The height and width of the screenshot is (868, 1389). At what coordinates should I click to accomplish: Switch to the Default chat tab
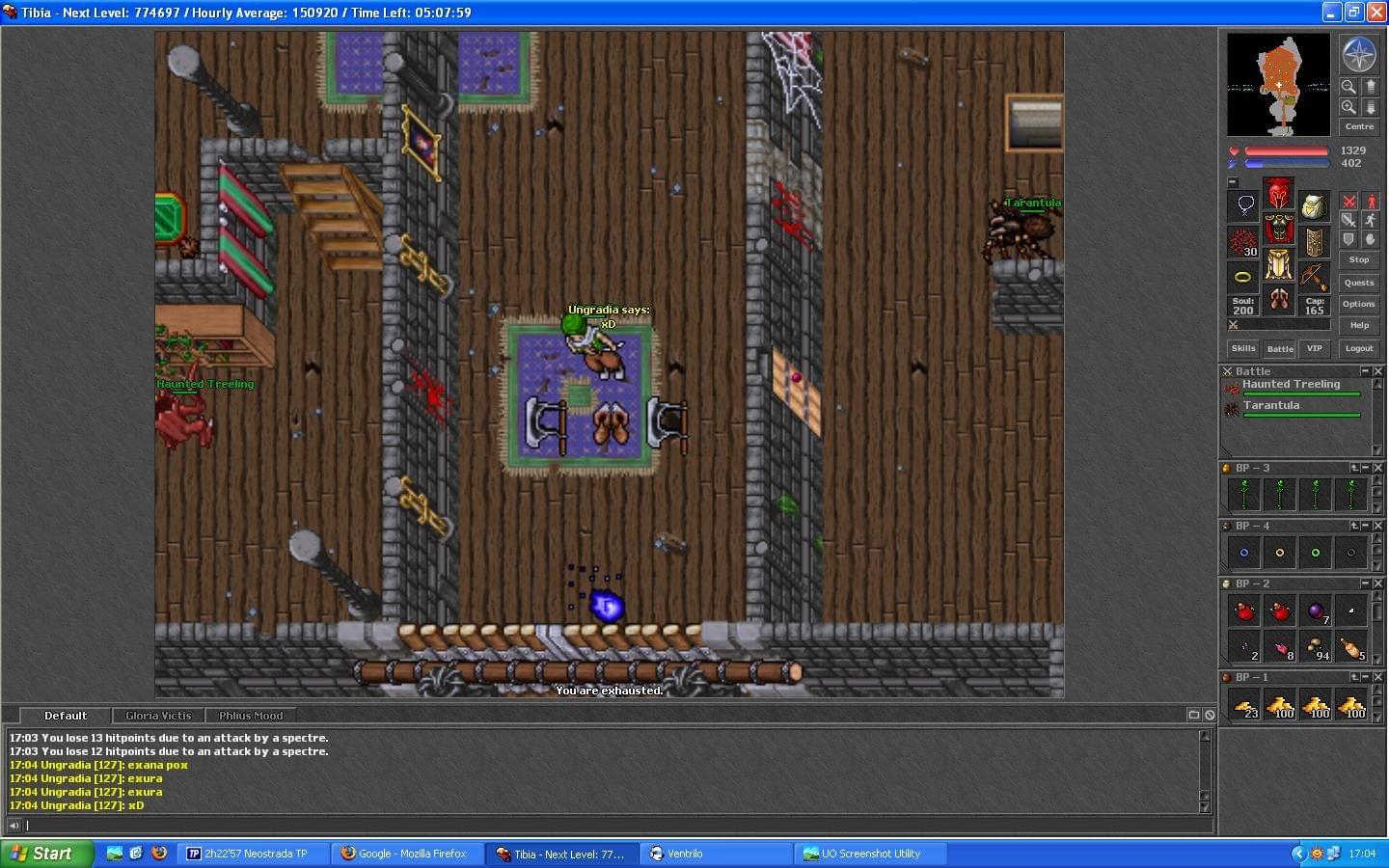65,716
